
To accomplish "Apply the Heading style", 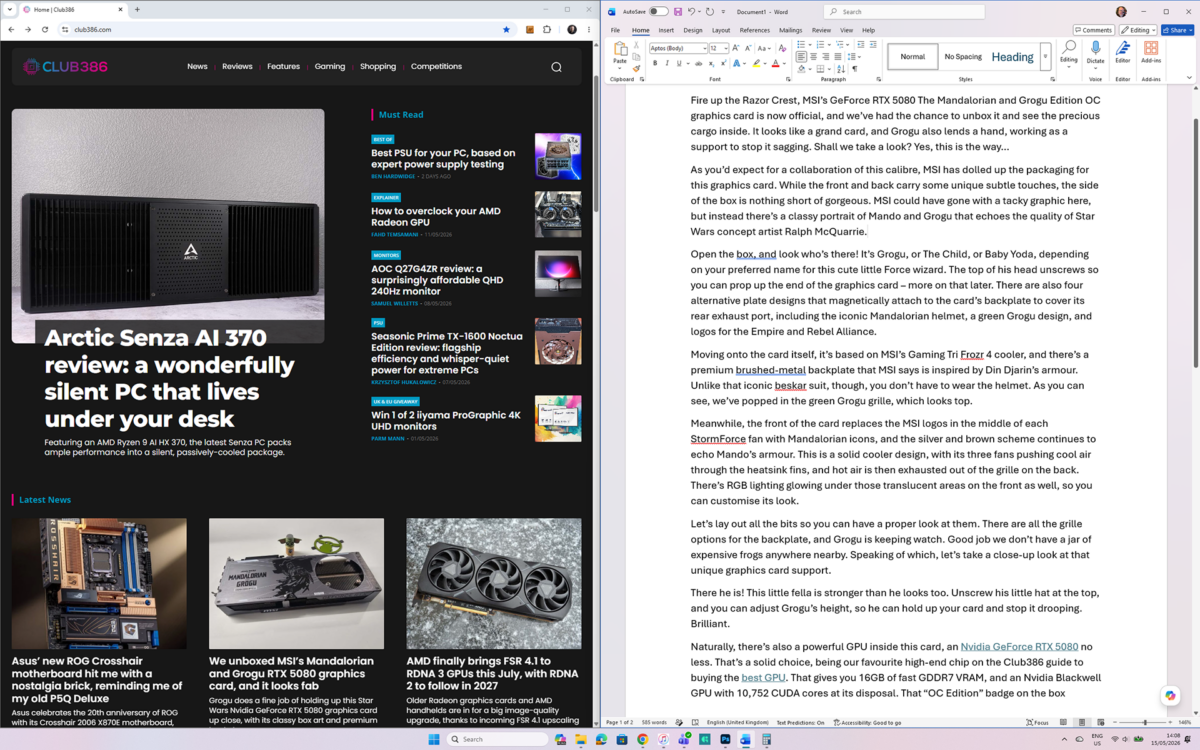I will click(1012, 57).
